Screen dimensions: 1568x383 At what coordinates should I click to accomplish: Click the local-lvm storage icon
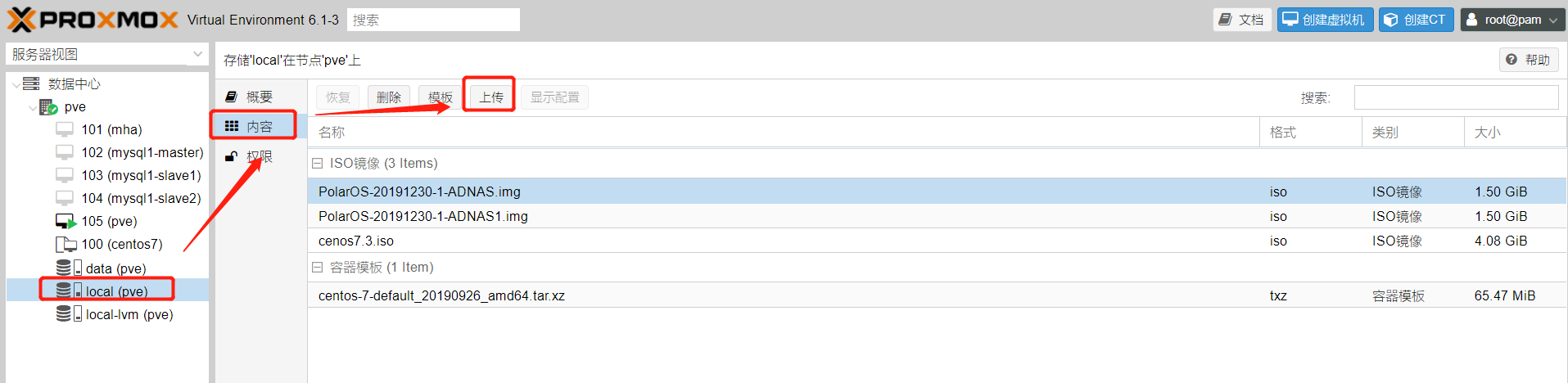69,314
